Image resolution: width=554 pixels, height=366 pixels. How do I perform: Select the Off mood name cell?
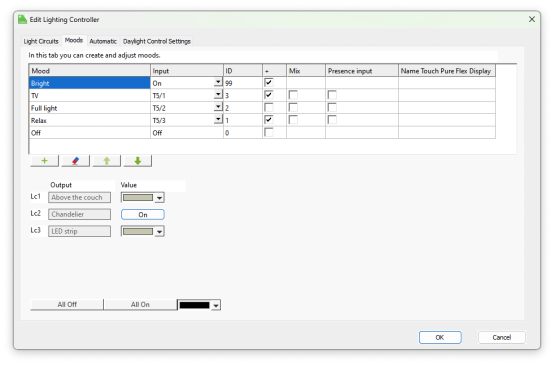coord(90,132)
